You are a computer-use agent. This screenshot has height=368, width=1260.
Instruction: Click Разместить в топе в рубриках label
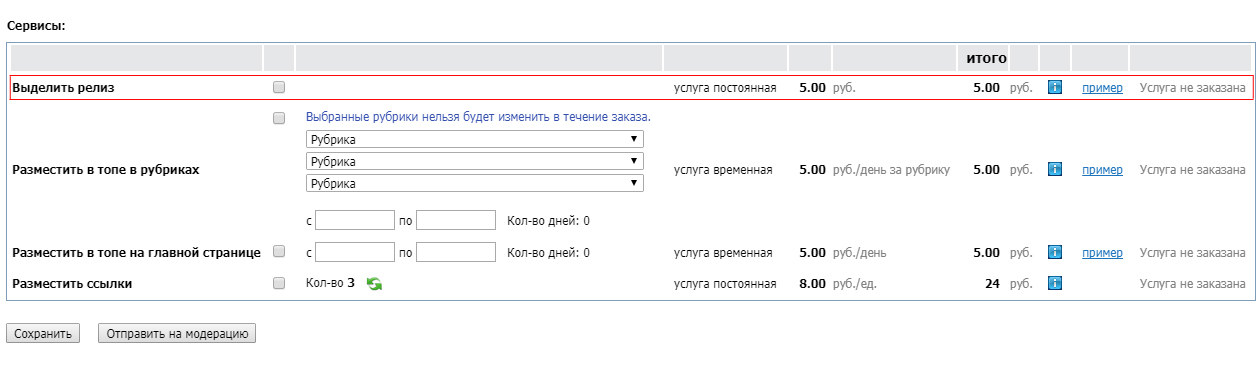click(106, 170)
